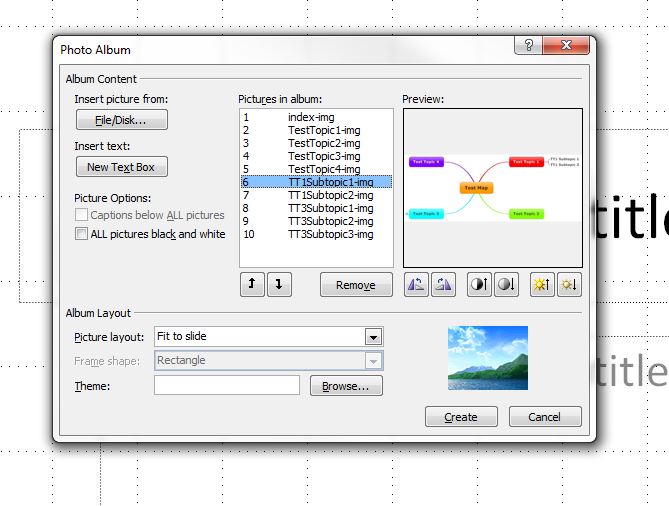Choose TT3Subtopic3-img from album list
Viewport: 669px width, 506px height.
[x=330, y=234]
